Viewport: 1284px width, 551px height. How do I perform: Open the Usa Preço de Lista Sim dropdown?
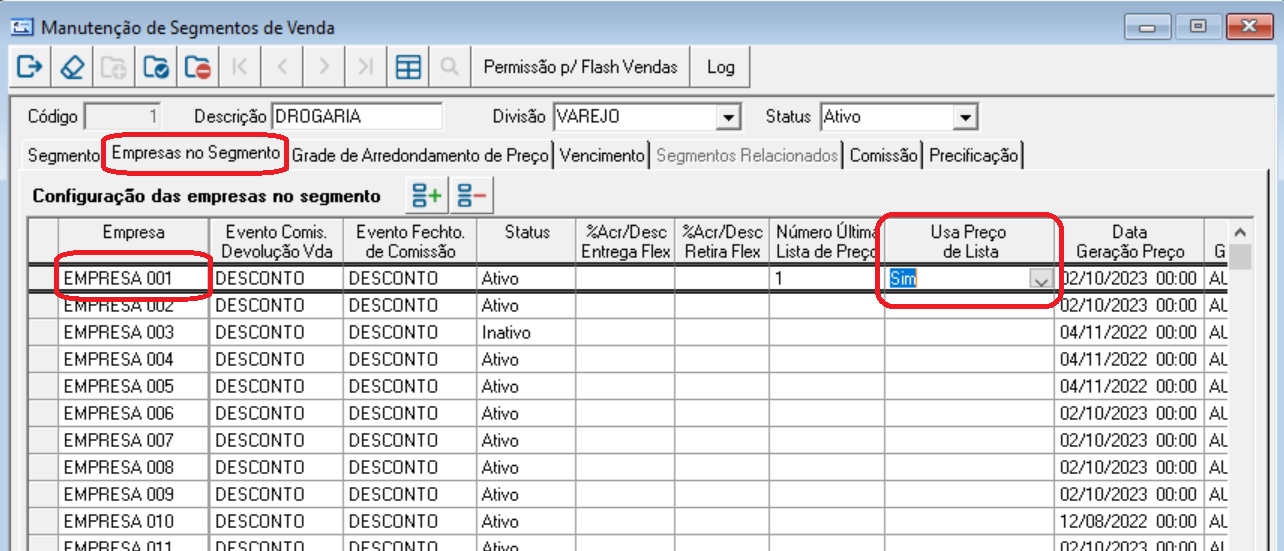(x=1041, y=280)
